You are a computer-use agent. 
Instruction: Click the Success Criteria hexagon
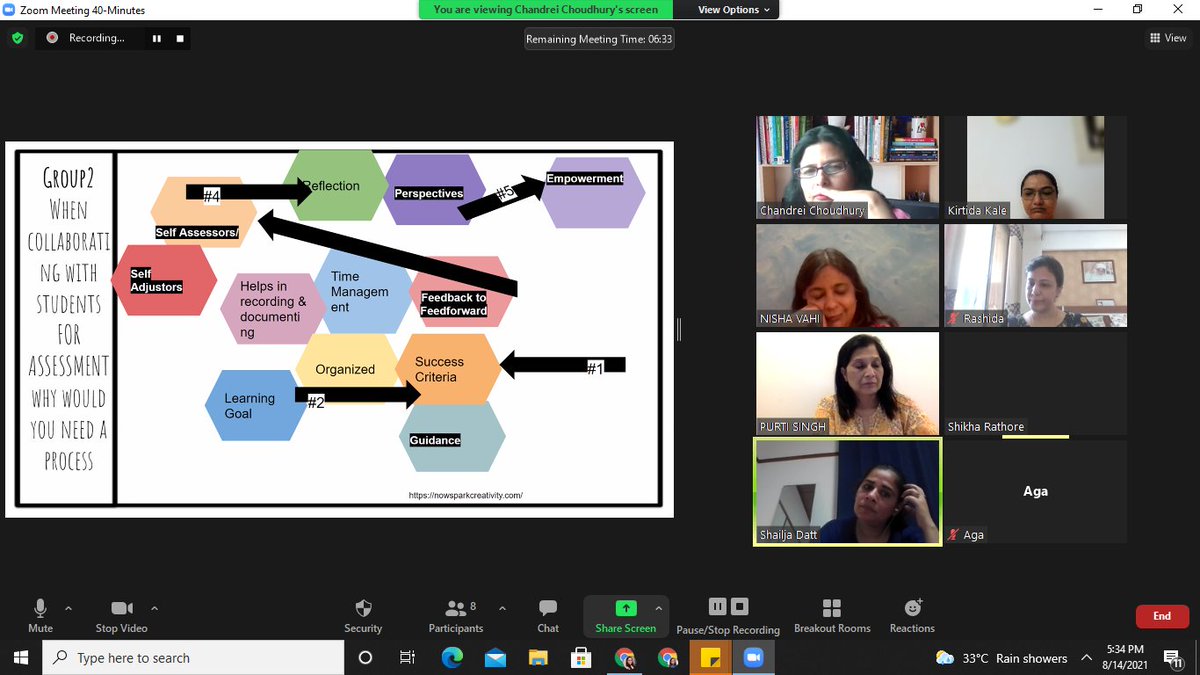pos(447,369)
